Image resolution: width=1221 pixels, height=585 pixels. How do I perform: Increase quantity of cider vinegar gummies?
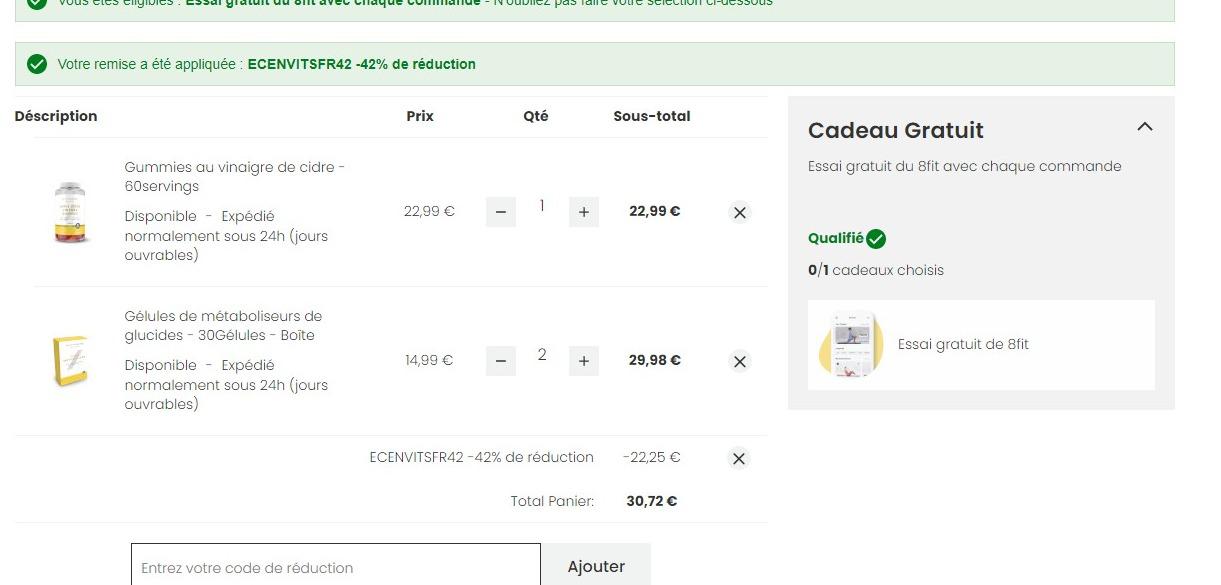pyautogui.click(x=584, y=212)
